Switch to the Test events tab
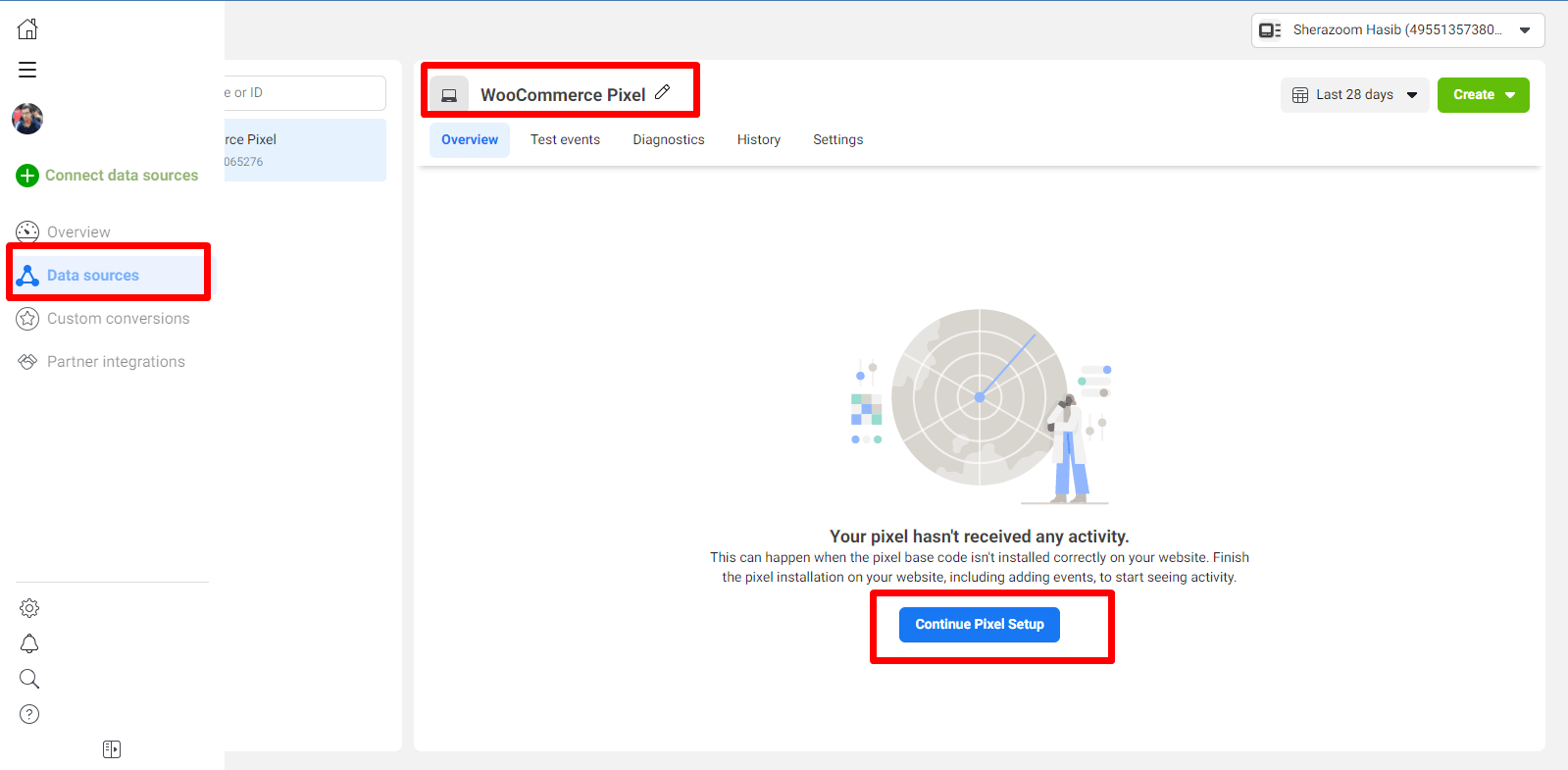 [565, 140]
